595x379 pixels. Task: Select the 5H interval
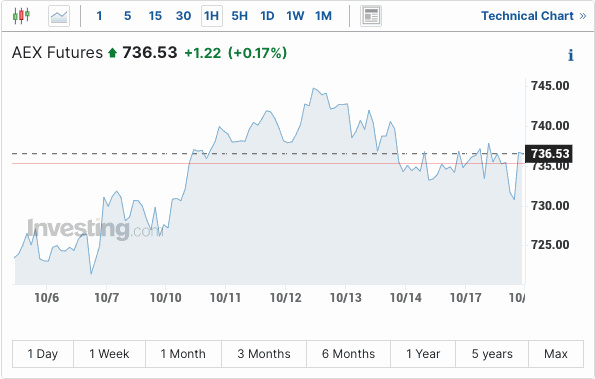coord(239,16)
